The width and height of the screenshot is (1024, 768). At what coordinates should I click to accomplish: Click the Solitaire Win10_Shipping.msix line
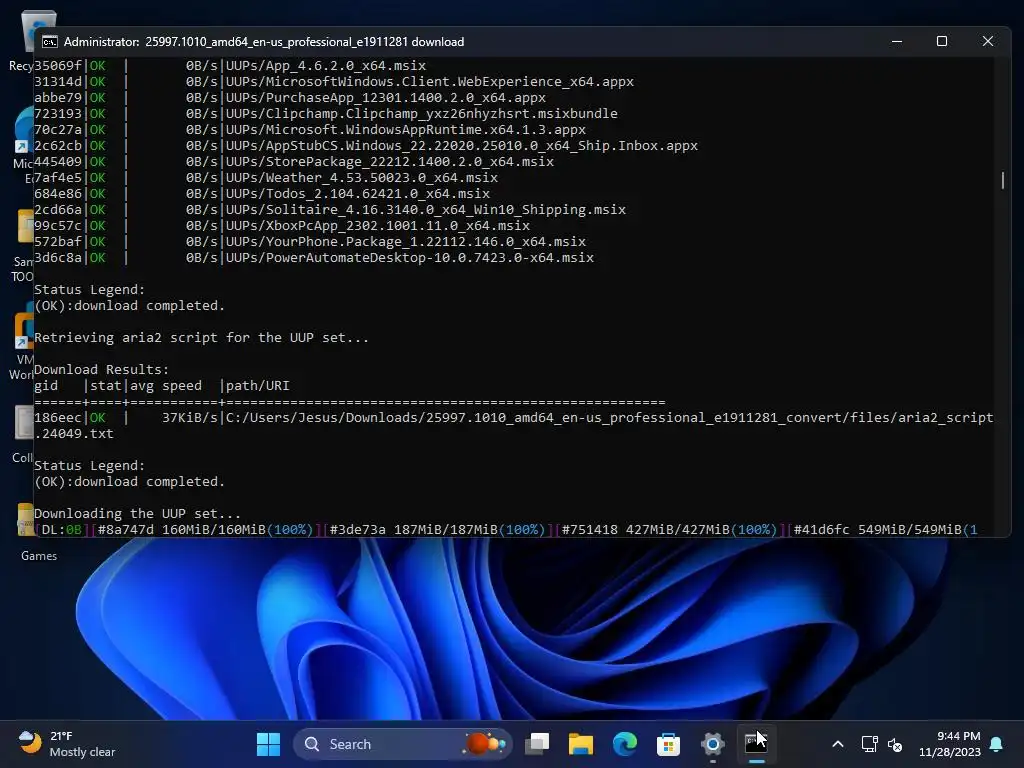coord(330,210)
